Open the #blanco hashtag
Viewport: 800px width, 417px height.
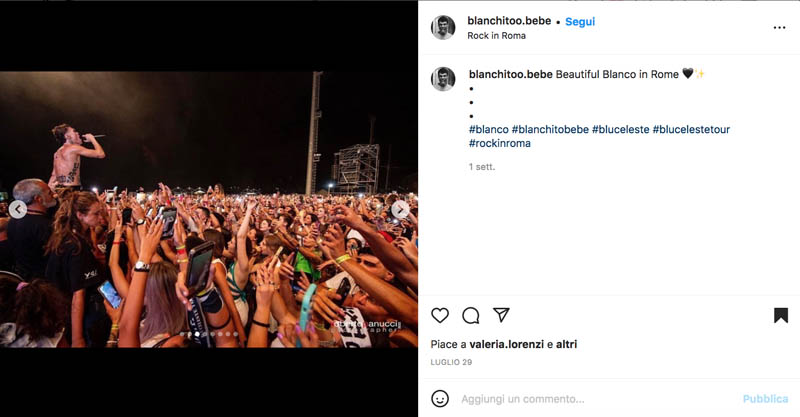coord(489,130)
